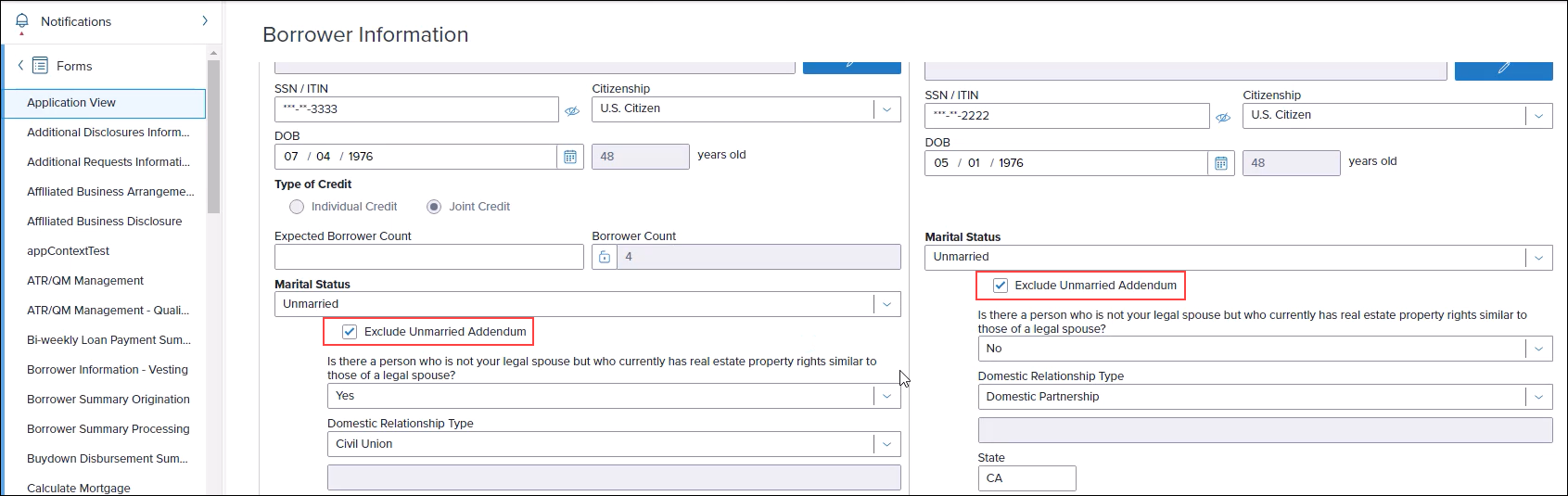
Task: Click Borrower Count field showing 4
Action: [759, 257]
